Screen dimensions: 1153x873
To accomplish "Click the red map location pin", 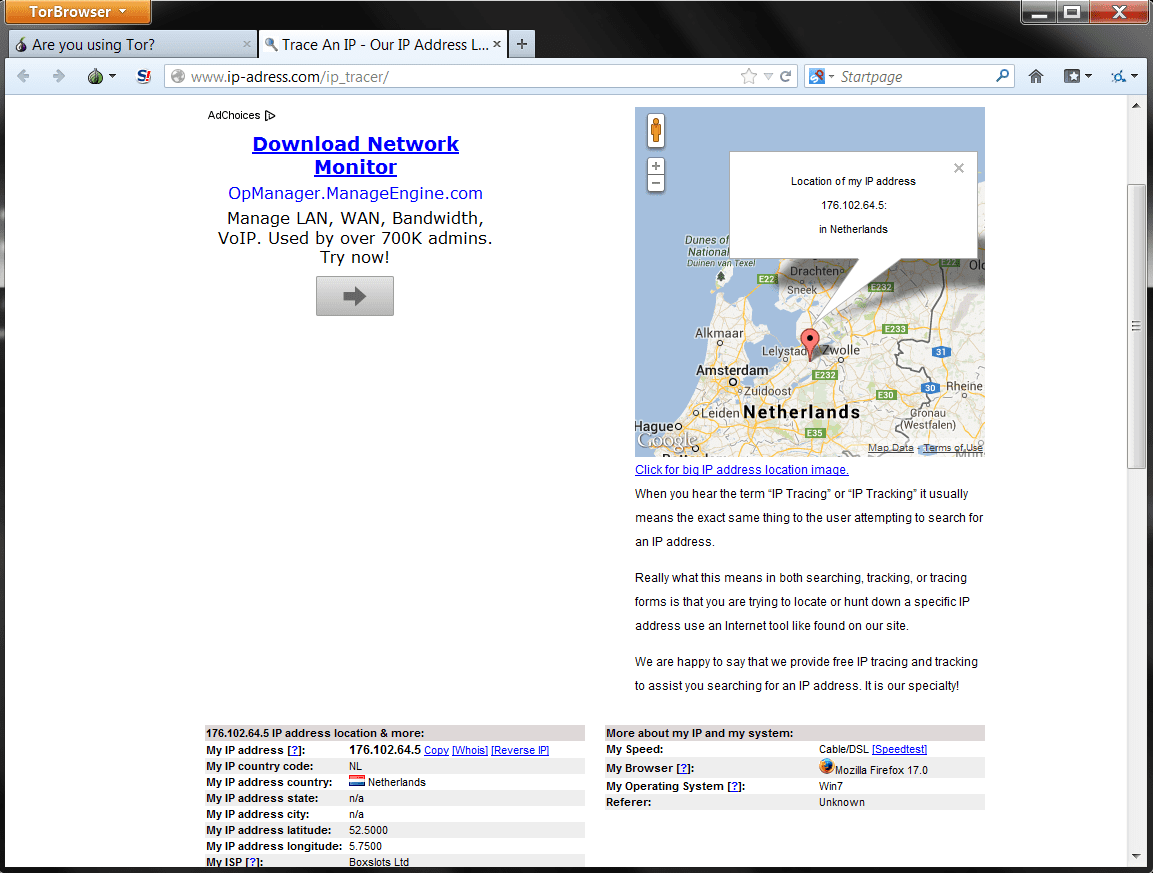I will tap(810, 343).
